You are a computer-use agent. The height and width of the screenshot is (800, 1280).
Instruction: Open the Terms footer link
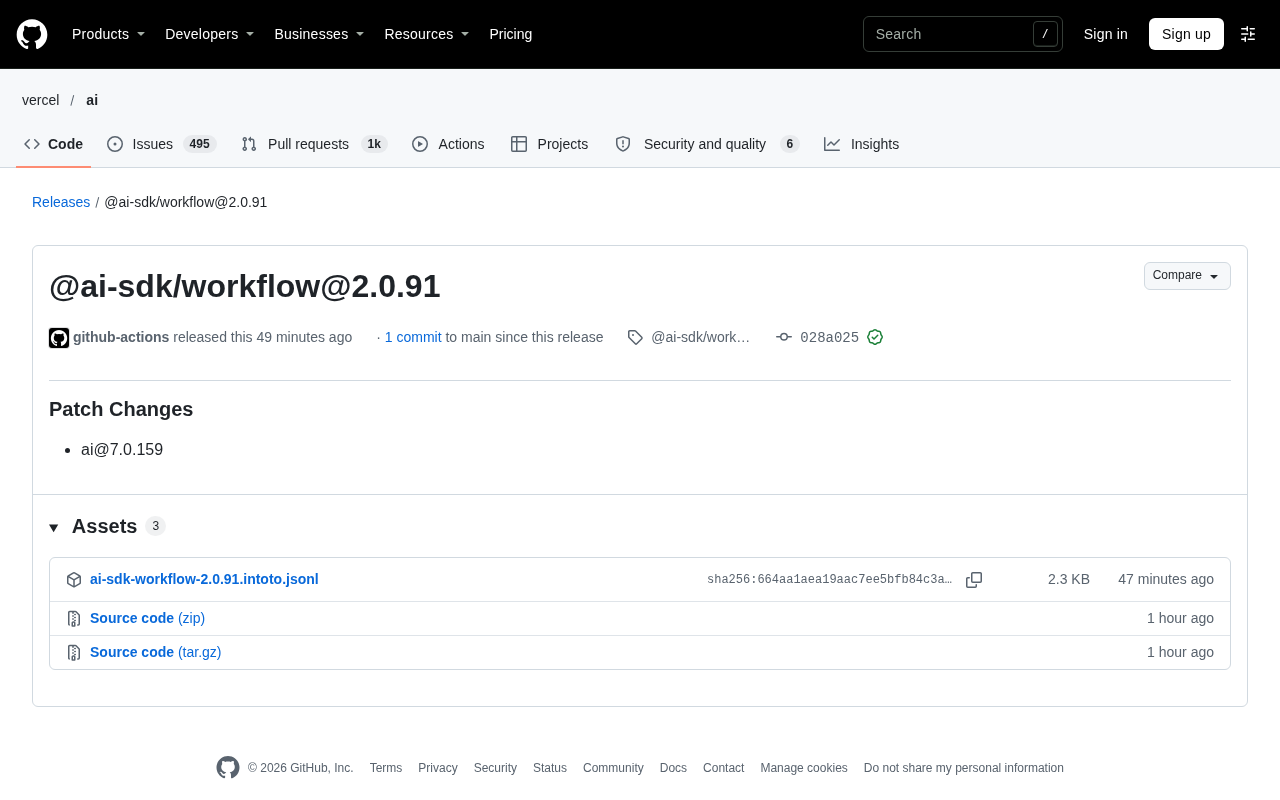[386, 768]
